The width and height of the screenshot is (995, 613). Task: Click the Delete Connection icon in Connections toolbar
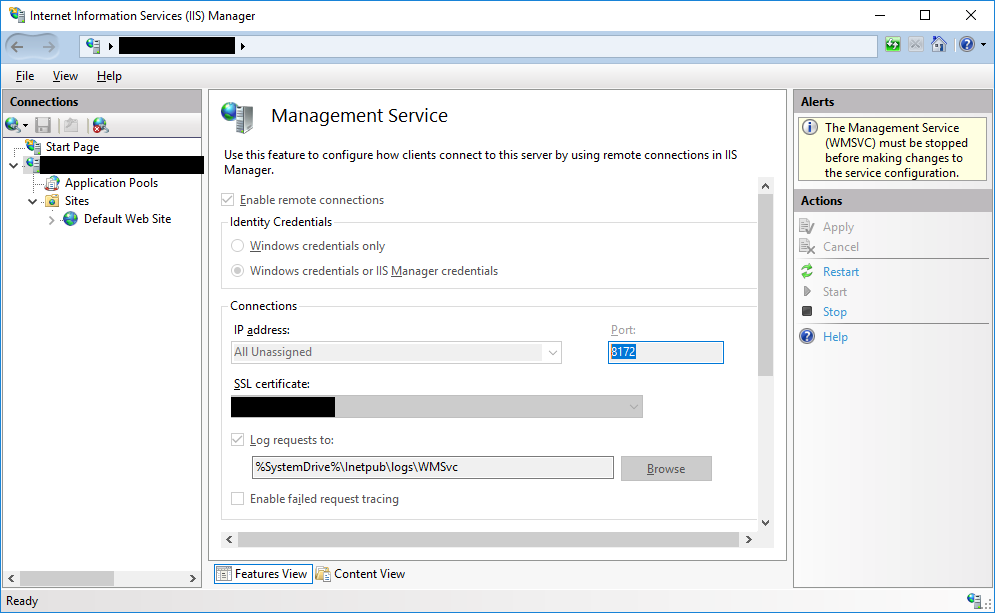point(100,125)
